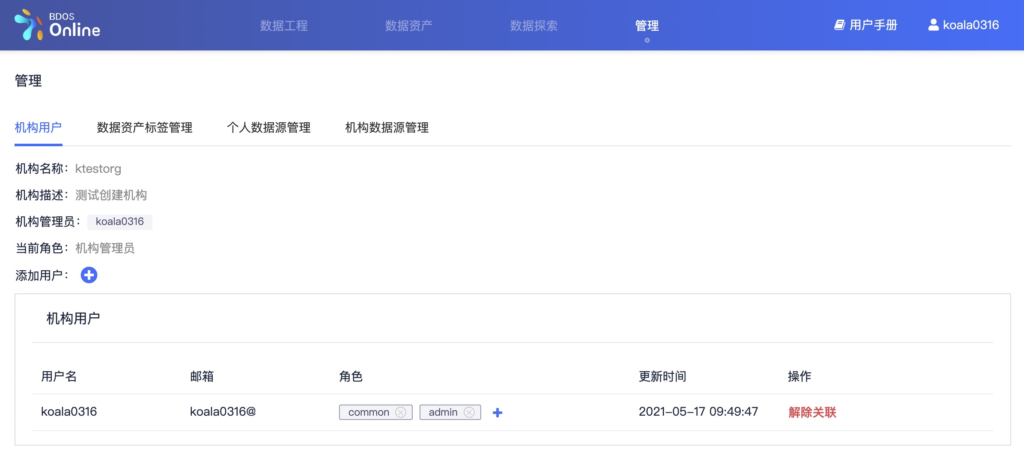Switch to the 机构用户 tab
The height and width of the screenshot is (461, 1024).
[x=38, y=127]
